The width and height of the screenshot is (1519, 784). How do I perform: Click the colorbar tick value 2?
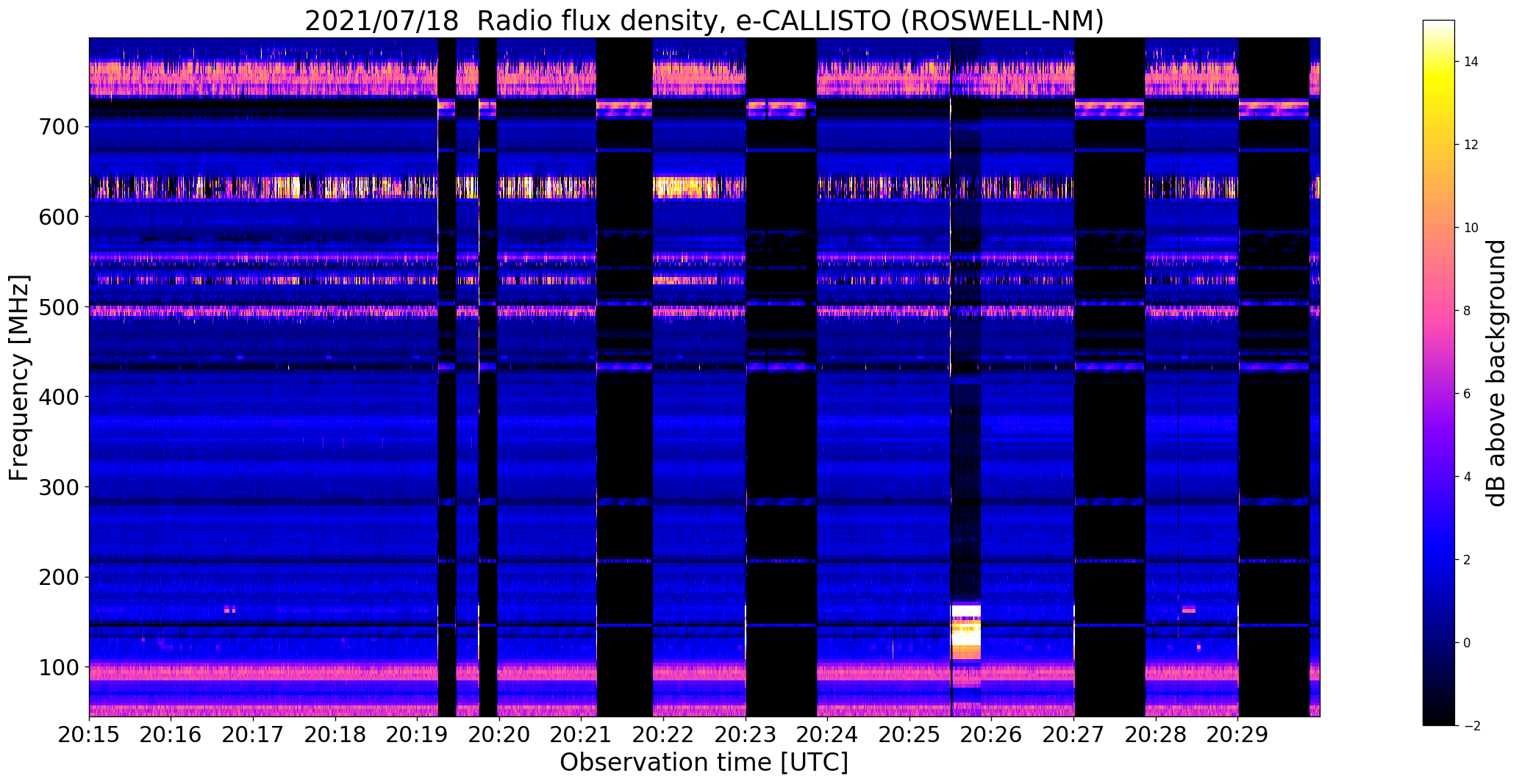(x=1468, y=560)
